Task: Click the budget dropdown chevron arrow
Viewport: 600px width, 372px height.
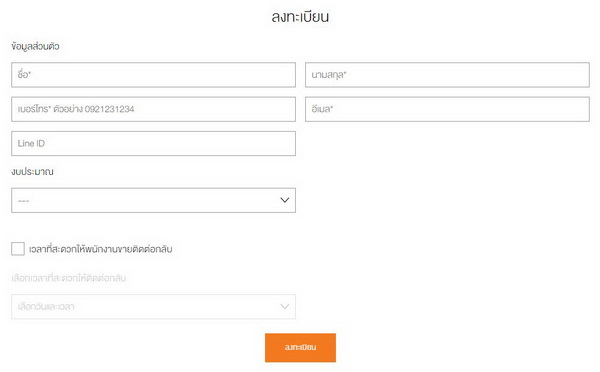Action: click(x=284, y=200)
